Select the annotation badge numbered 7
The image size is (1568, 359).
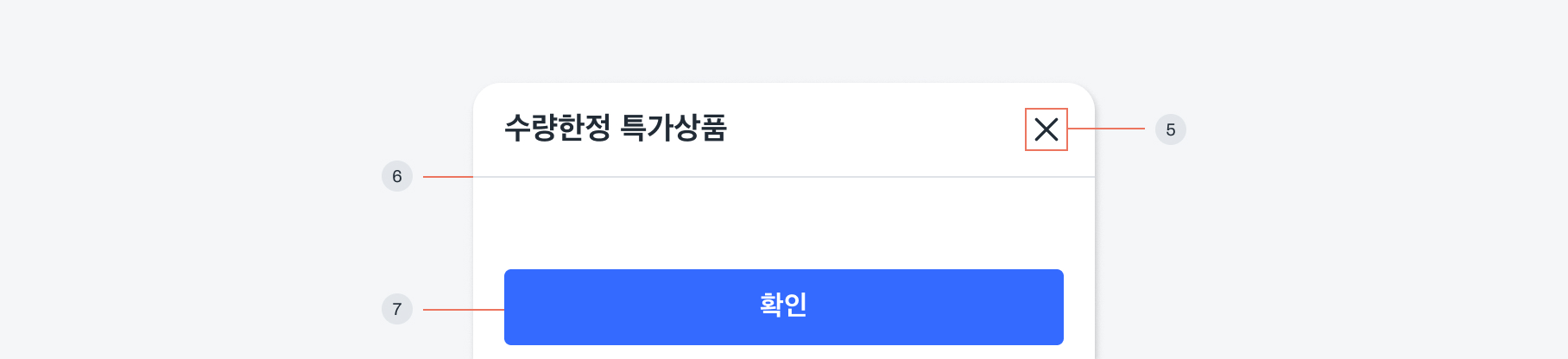click(397, 309)
